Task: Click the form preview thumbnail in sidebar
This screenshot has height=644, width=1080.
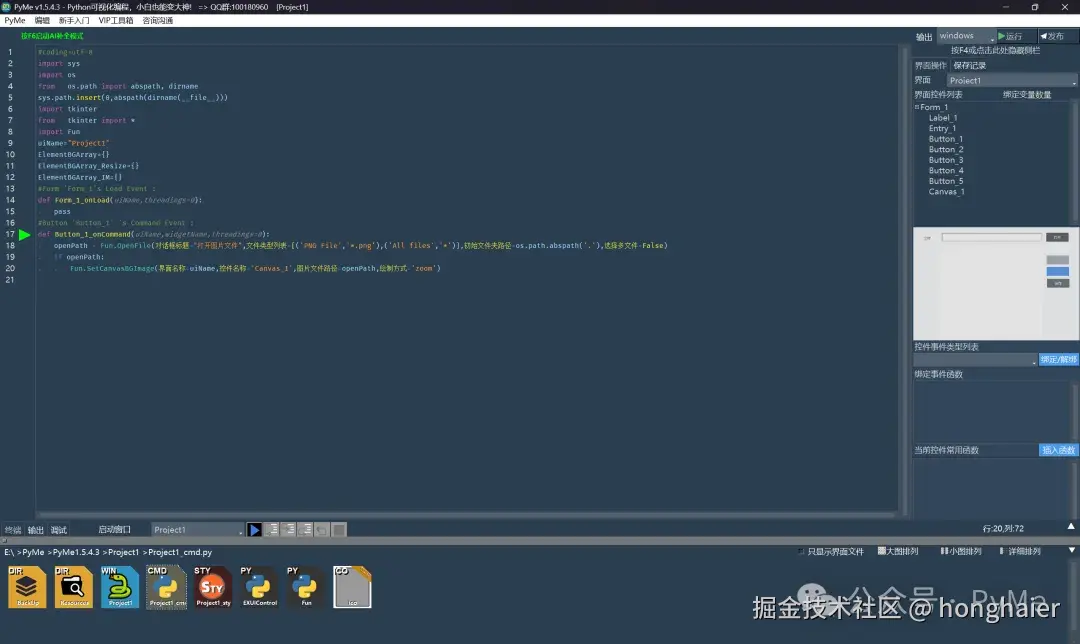Action: click(995, 283)
